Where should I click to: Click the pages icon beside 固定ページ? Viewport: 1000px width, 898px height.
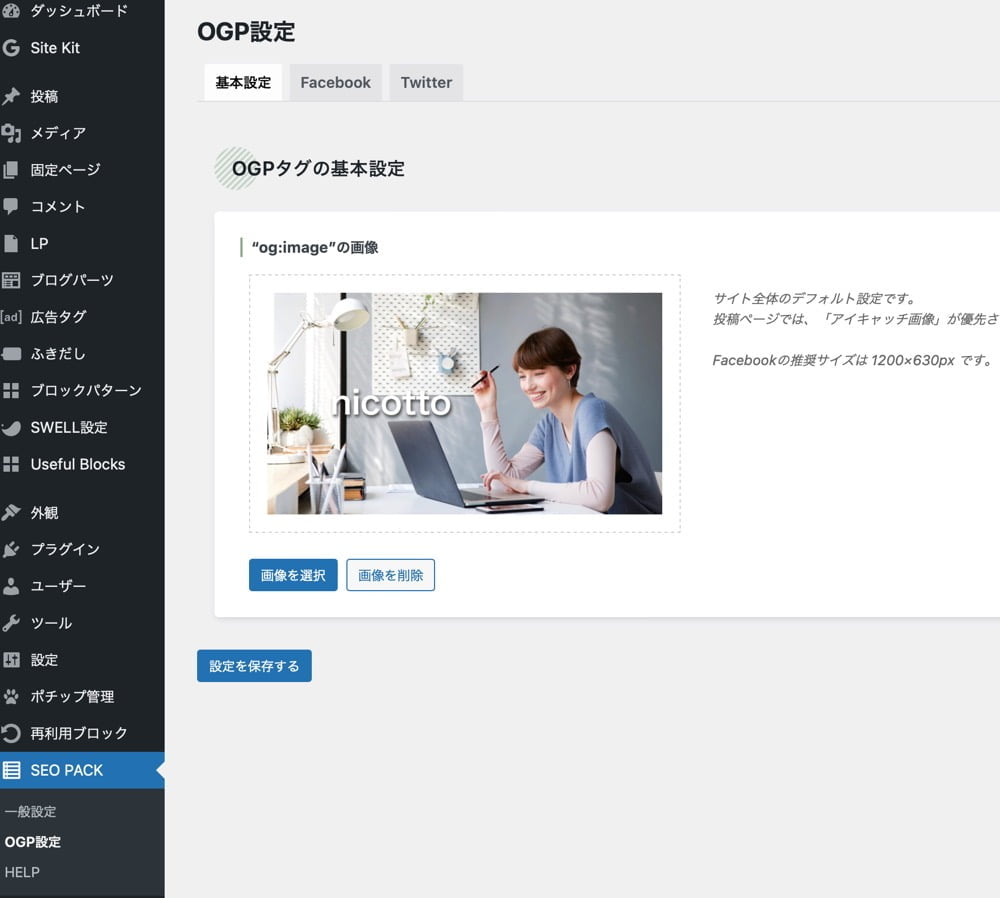click(x=11, y=170)
